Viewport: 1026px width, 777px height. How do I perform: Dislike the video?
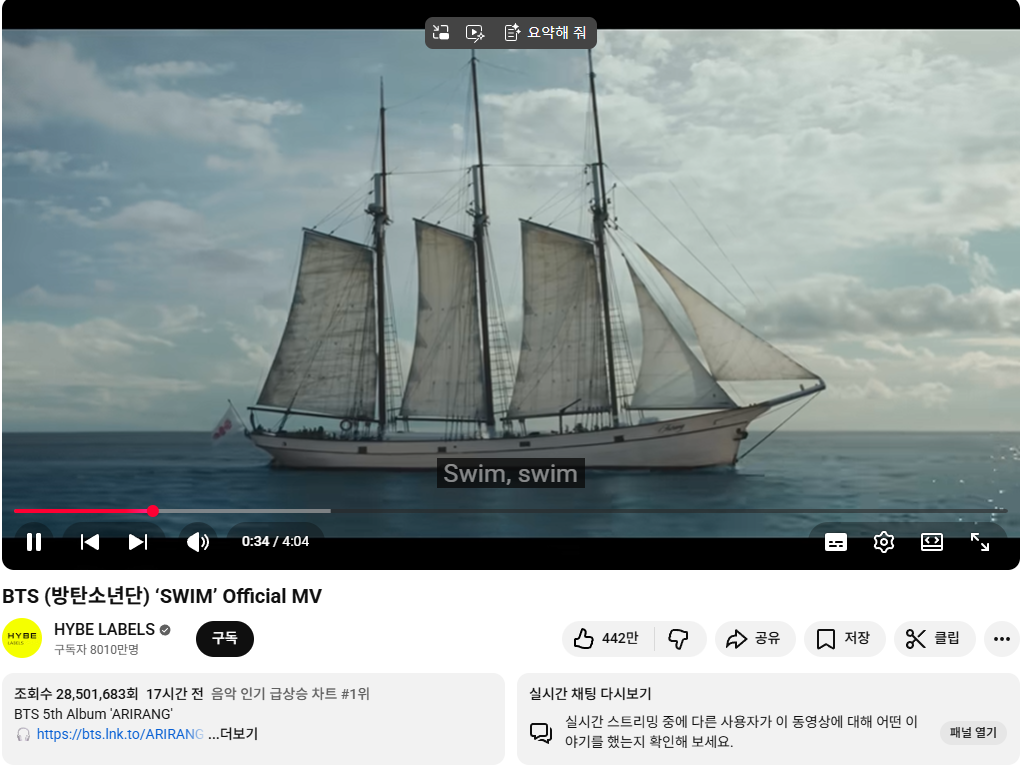[x=679, y=638]
